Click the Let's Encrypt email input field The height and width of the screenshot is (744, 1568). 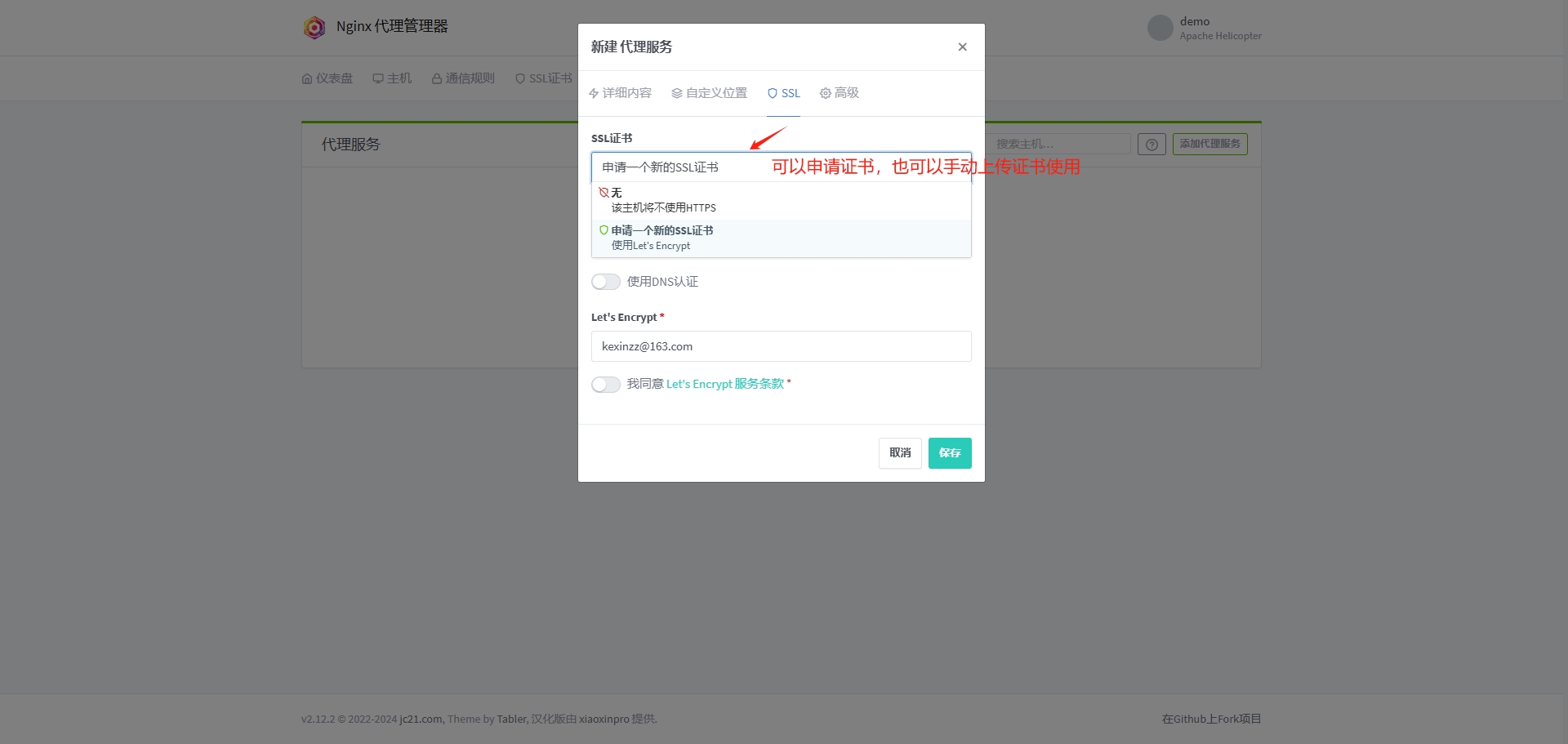pos(781,346)
